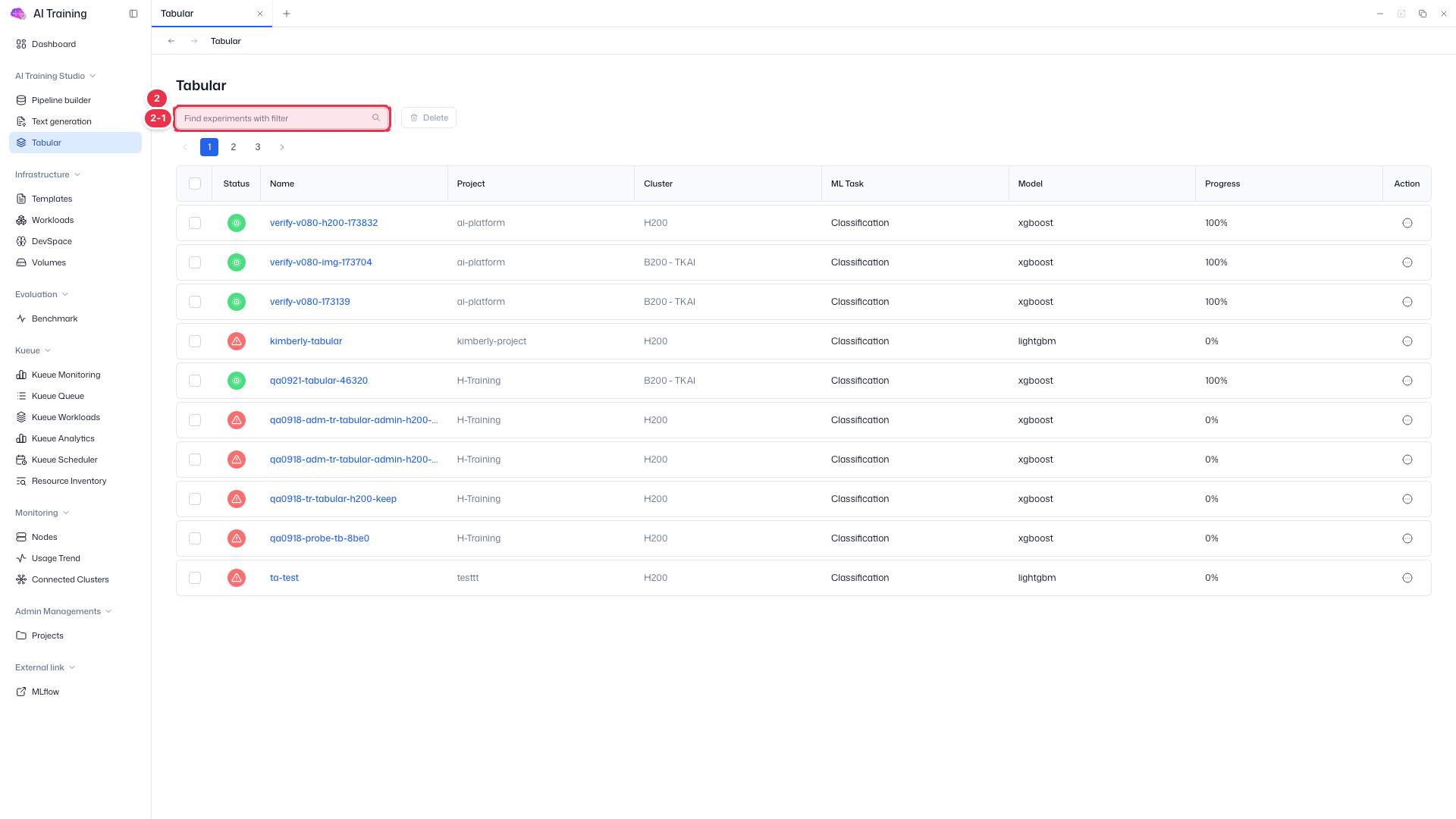Select all experiments with header checkbox
This screenshot has width=1456, height=819.
click(195, 184)
